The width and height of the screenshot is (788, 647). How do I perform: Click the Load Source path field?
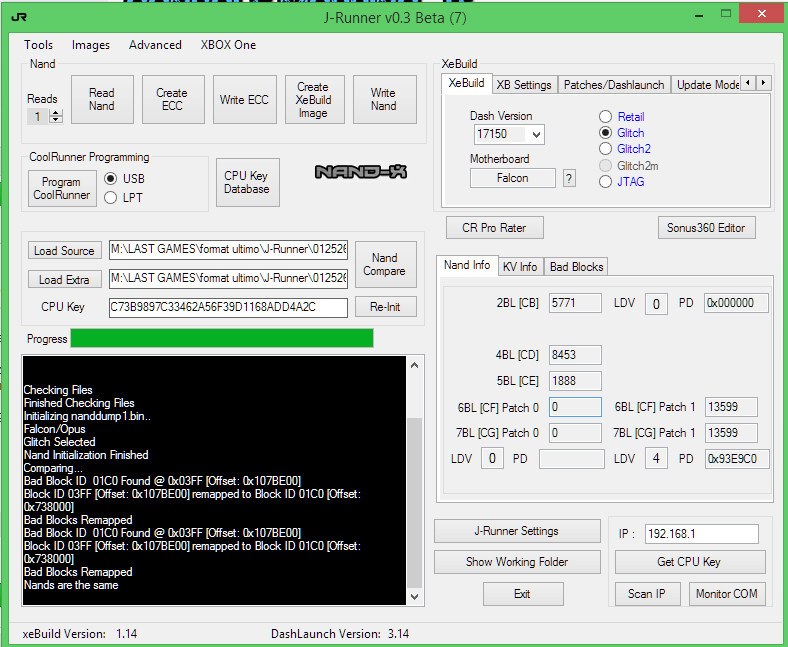pos(228,250)
